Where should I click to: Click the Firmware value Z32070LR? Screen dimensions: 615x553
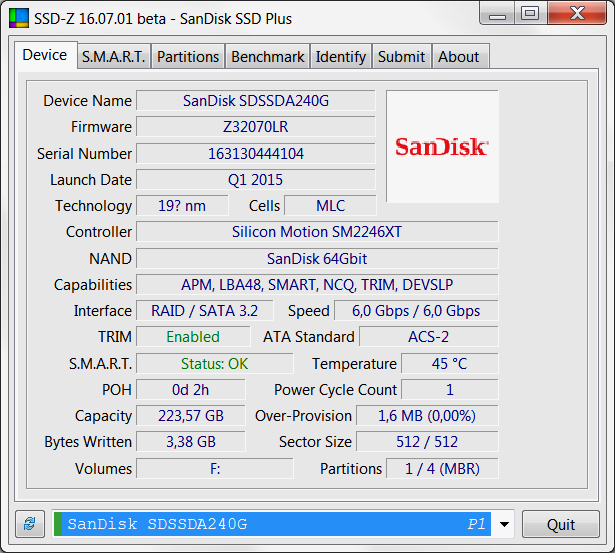tap(255, 127)
